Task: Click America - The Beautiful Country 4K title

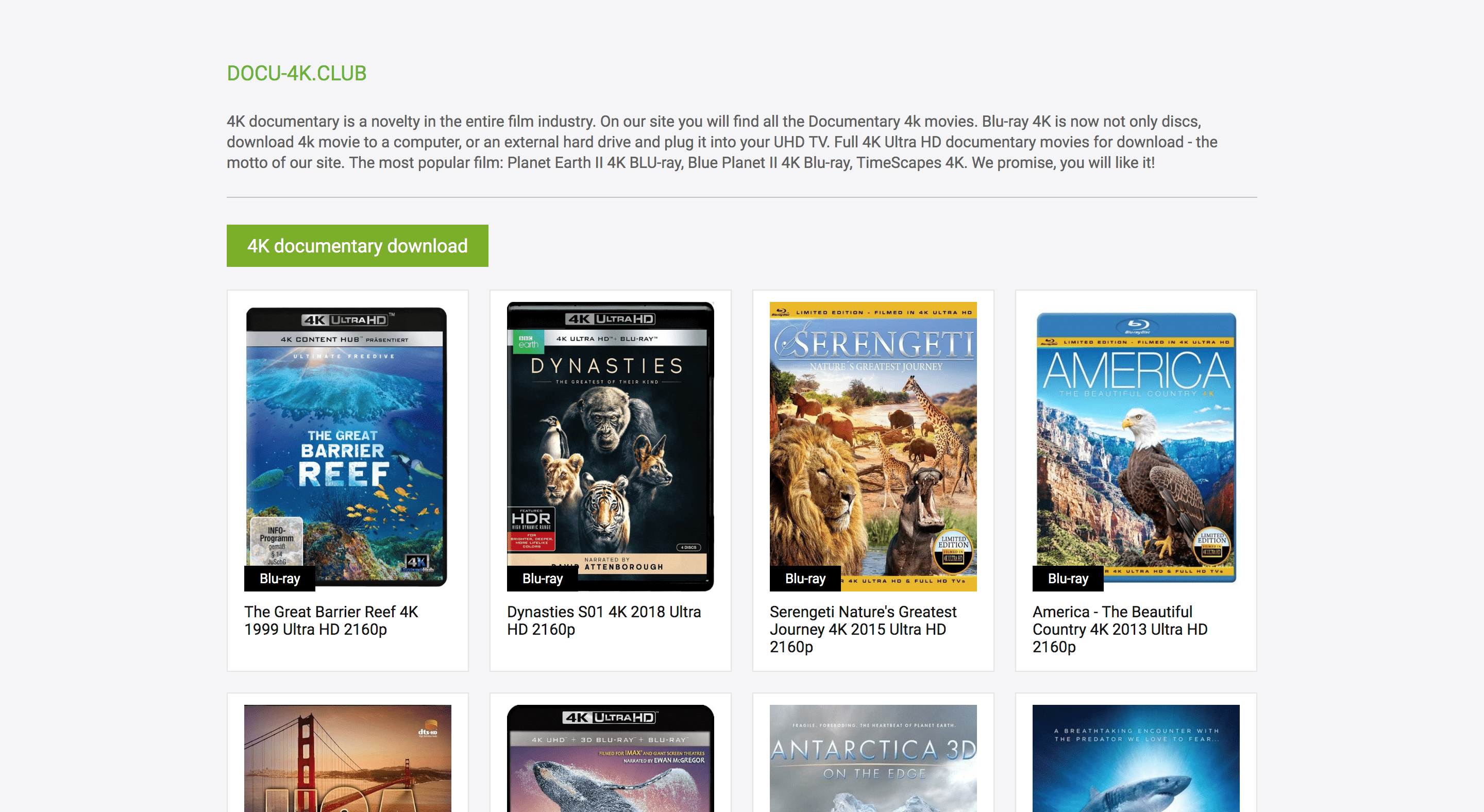Action: pos(1120,629)
